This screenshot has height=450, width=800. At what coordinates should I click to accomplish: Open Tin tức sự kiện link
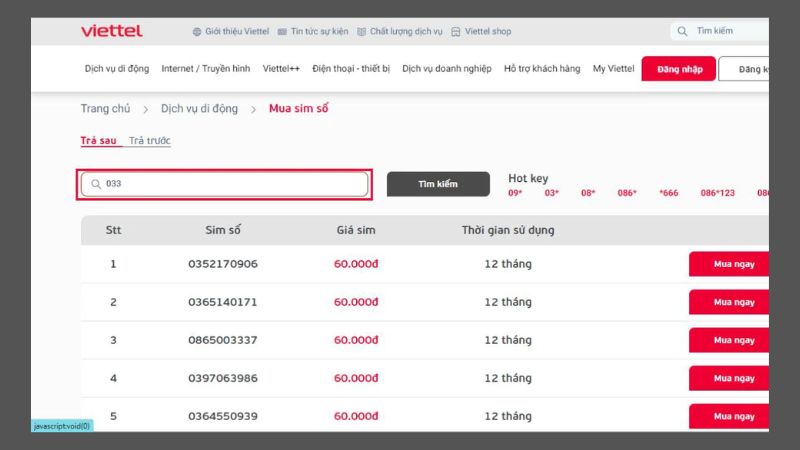click(319, 31)
